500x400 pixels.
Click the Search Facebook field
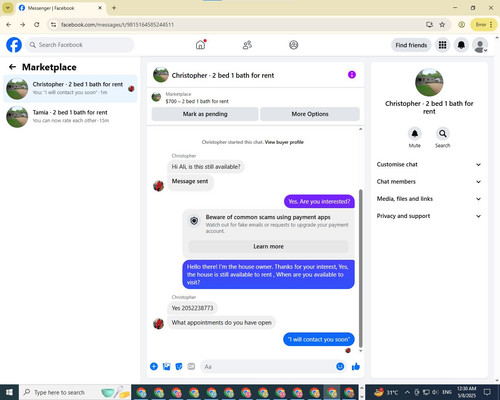pyautogui.click(x=80, y=45)
